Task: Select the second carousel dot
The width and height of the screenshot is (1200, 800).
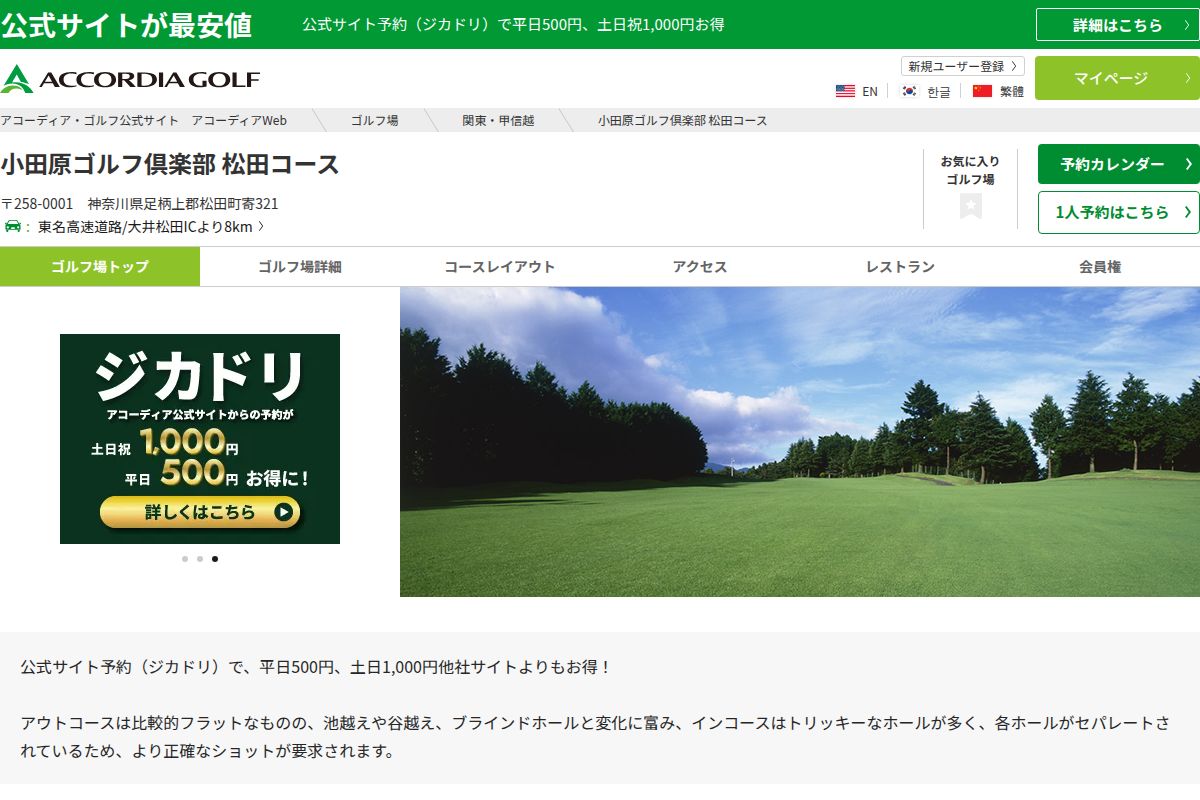Action: (x=200, y=559)
